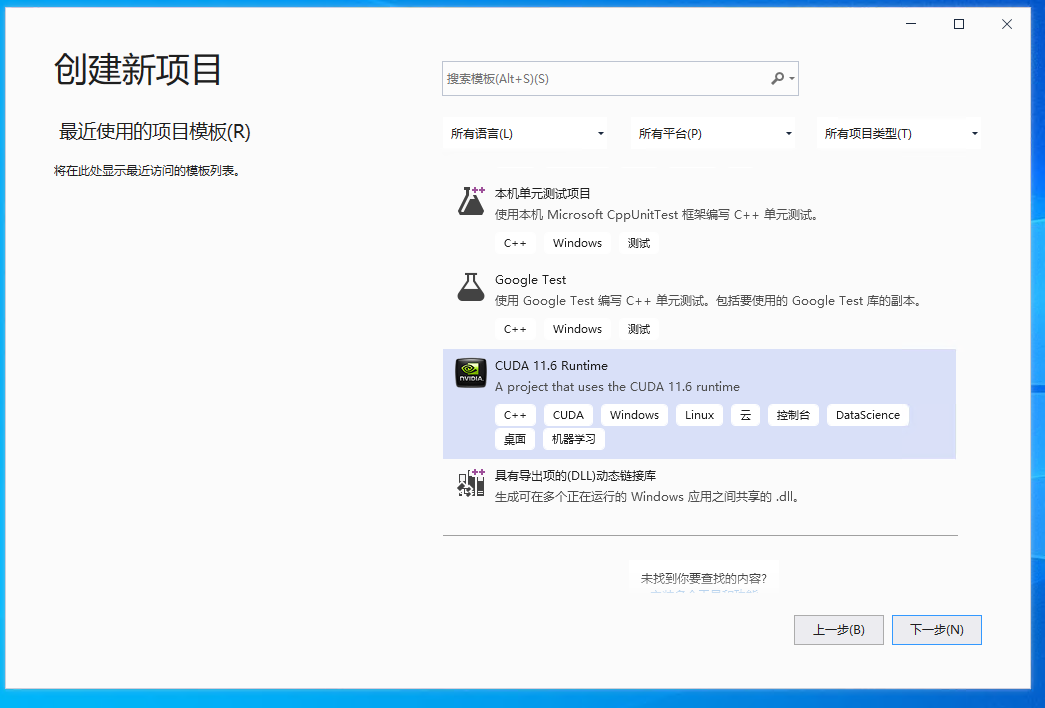Click the 控制台 console tag

[x=793, y=415]
